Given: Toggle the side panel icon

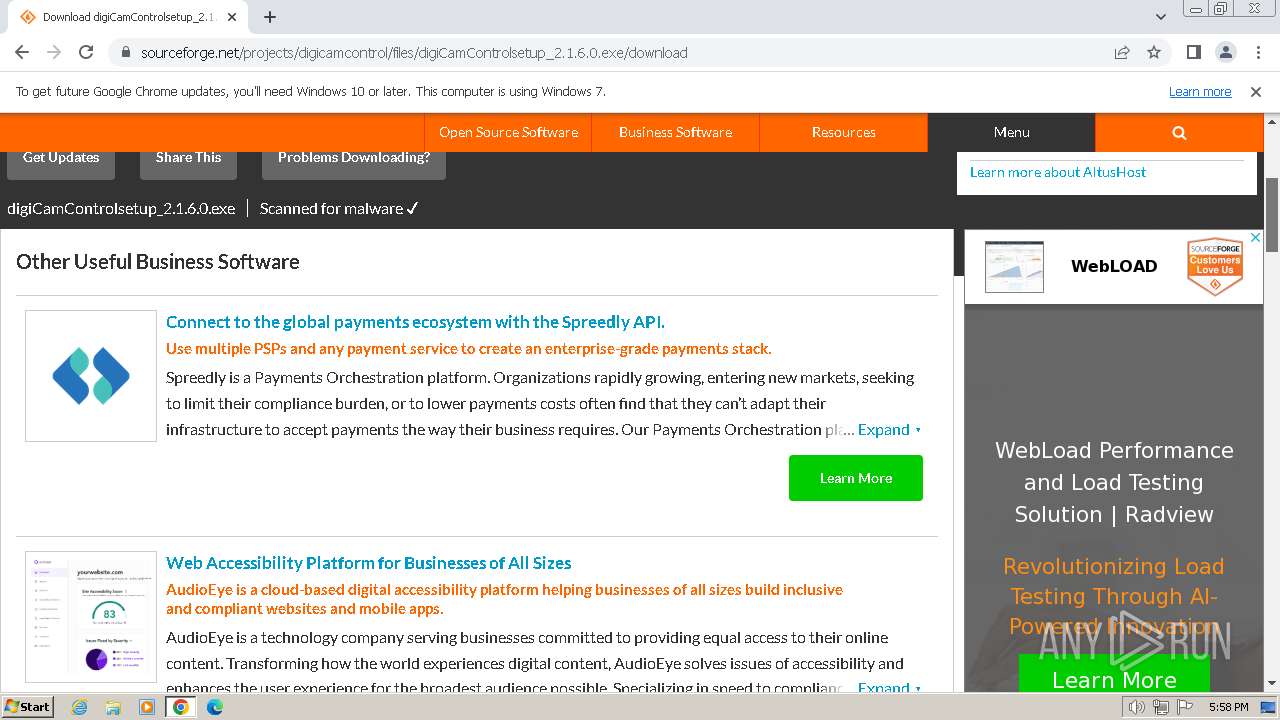Looking at the screenshot, I should click(1193, 52).
